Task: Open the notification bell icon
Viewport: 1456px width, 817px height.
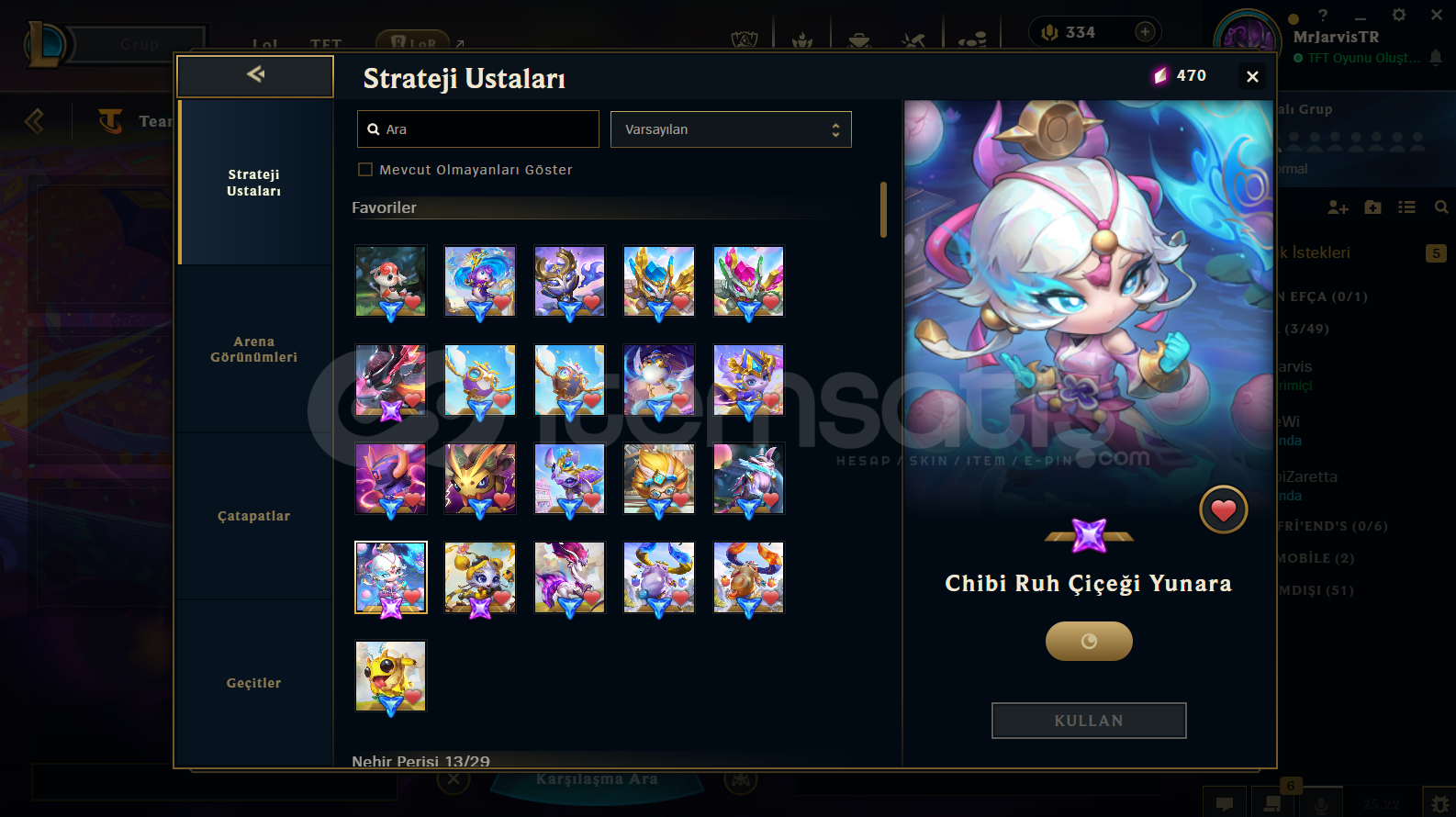Action: click(1436, 58)
